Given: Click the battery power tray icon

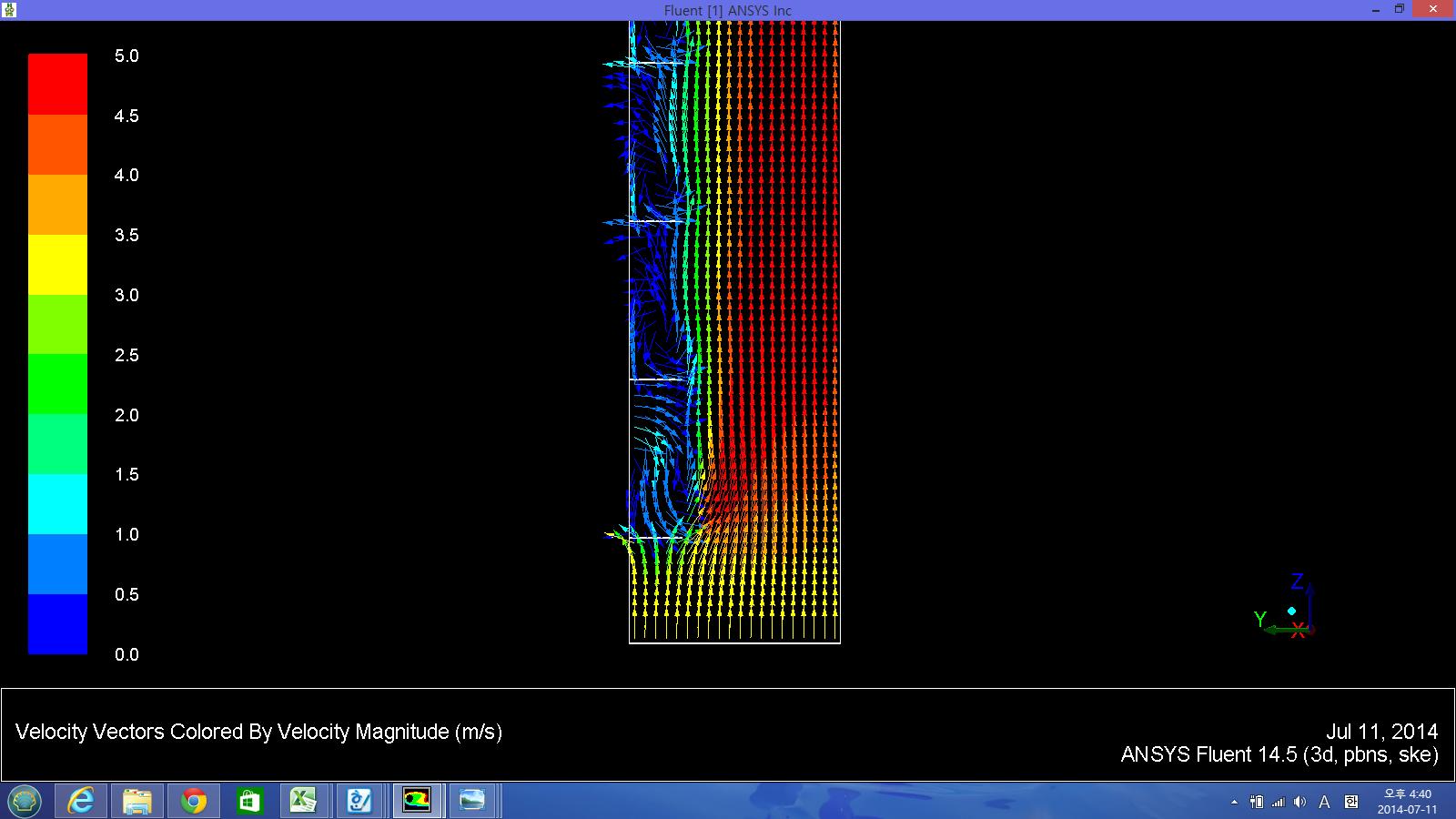Looking at the screenshot, I should pyautogui.click(x=1257, y=802).
